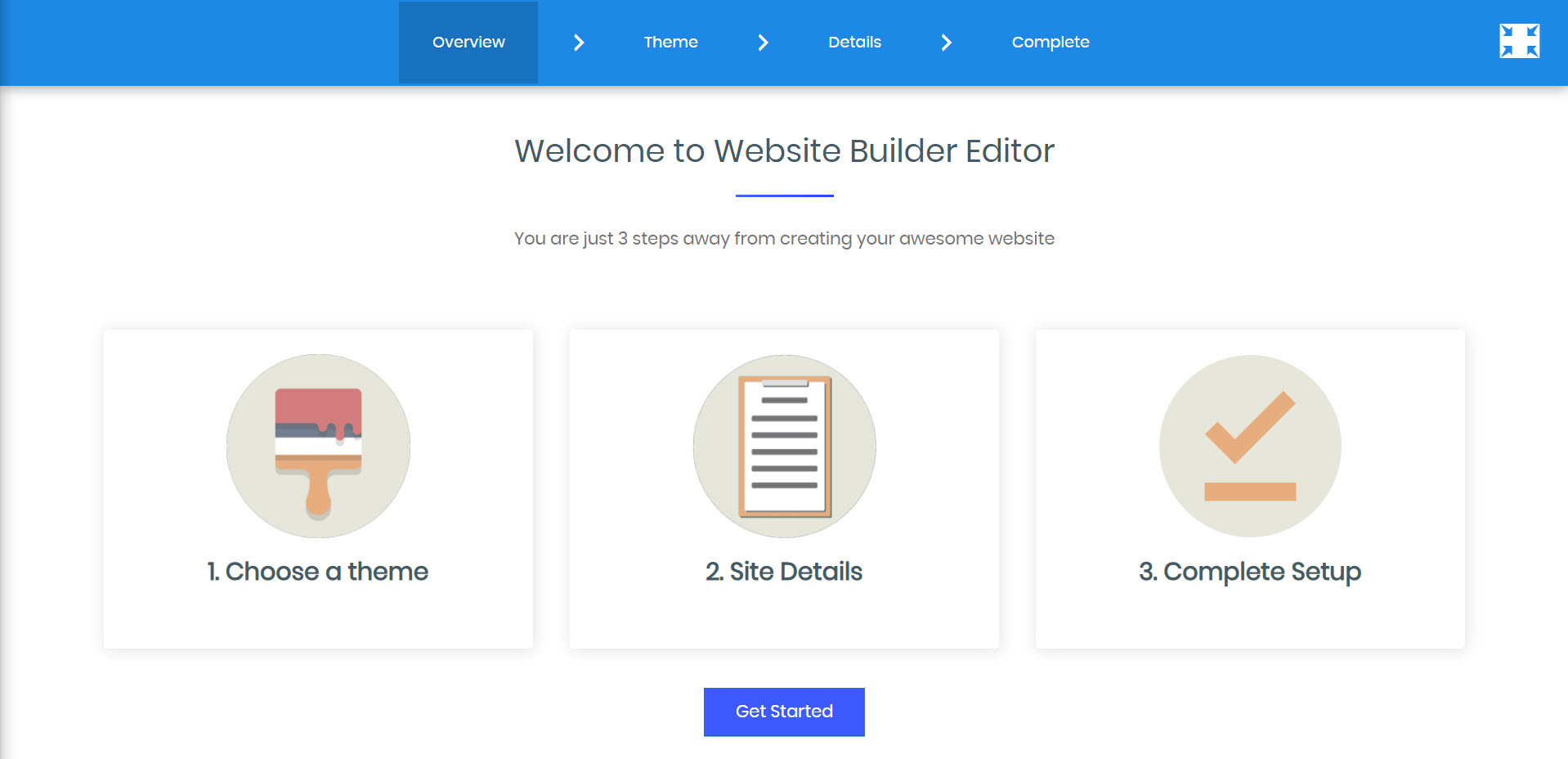Click the blue divider line under heading

784,195
